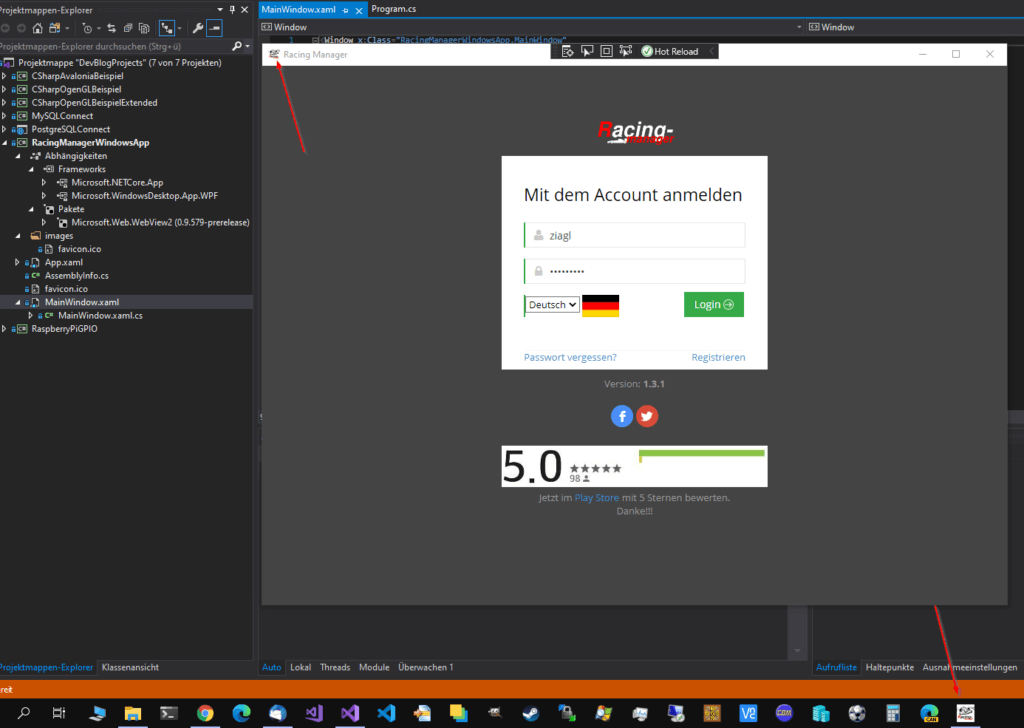Expand the App.xaml tree node
1024x728 pixels.
tap(19, 262)
